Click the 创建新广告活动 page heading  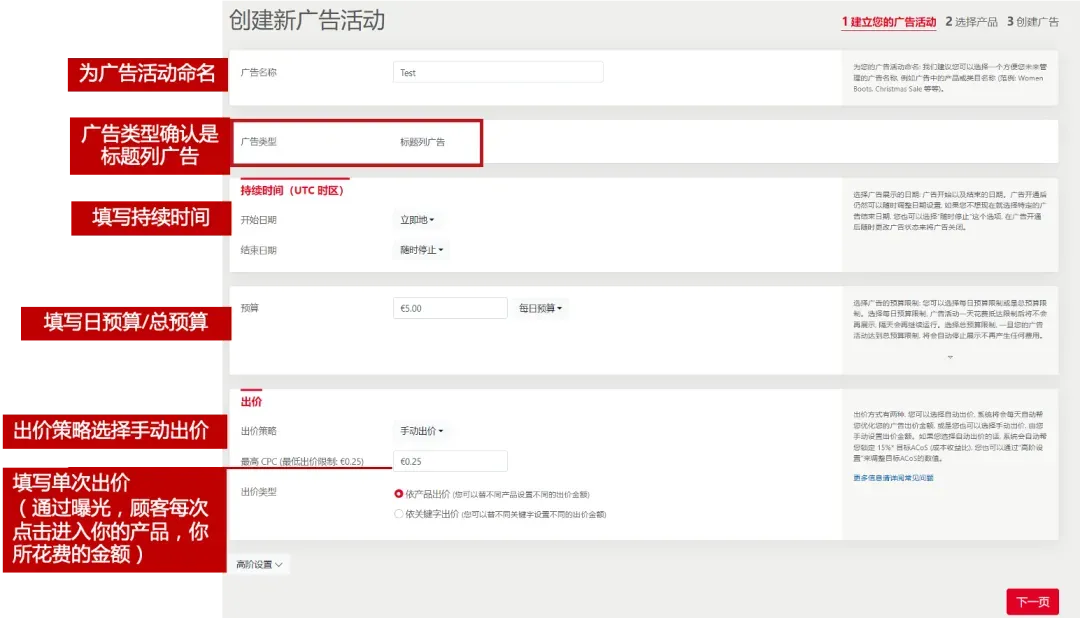307,20
